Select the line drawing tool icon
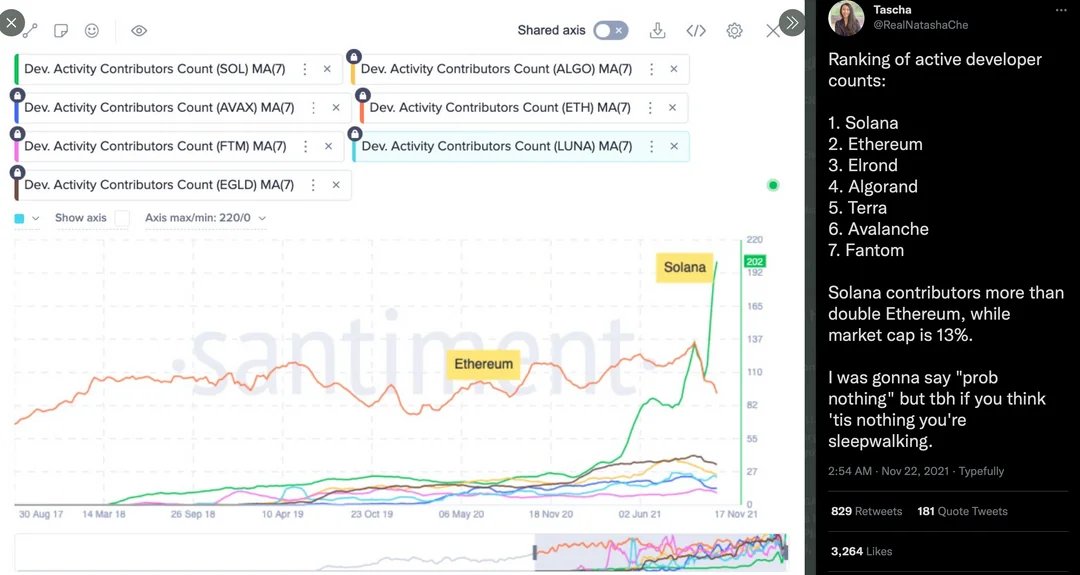 (30, 31)
